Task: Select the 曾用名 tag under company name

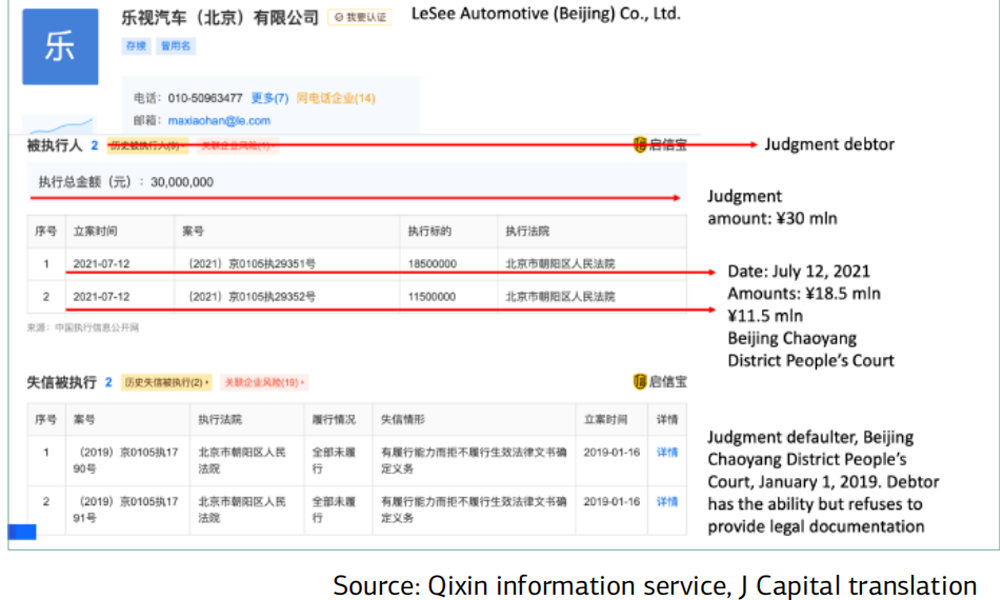Action: [x=175, y=46]
